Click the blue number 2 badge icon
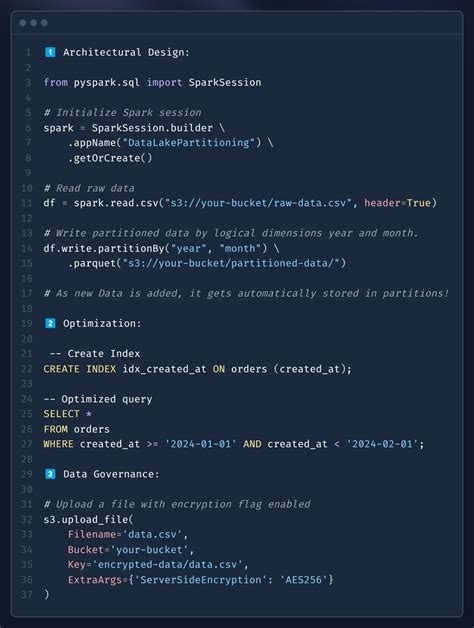Image resolution: width=474 pixels, height=628 pixels. 50,323
